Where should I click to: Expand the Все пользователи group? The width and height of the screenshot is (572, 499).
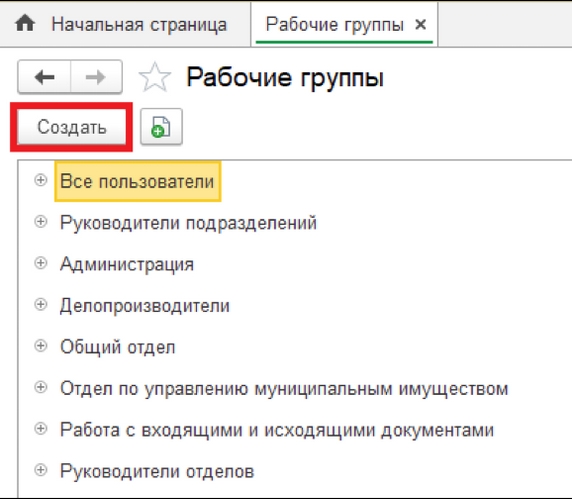point(40,180)
